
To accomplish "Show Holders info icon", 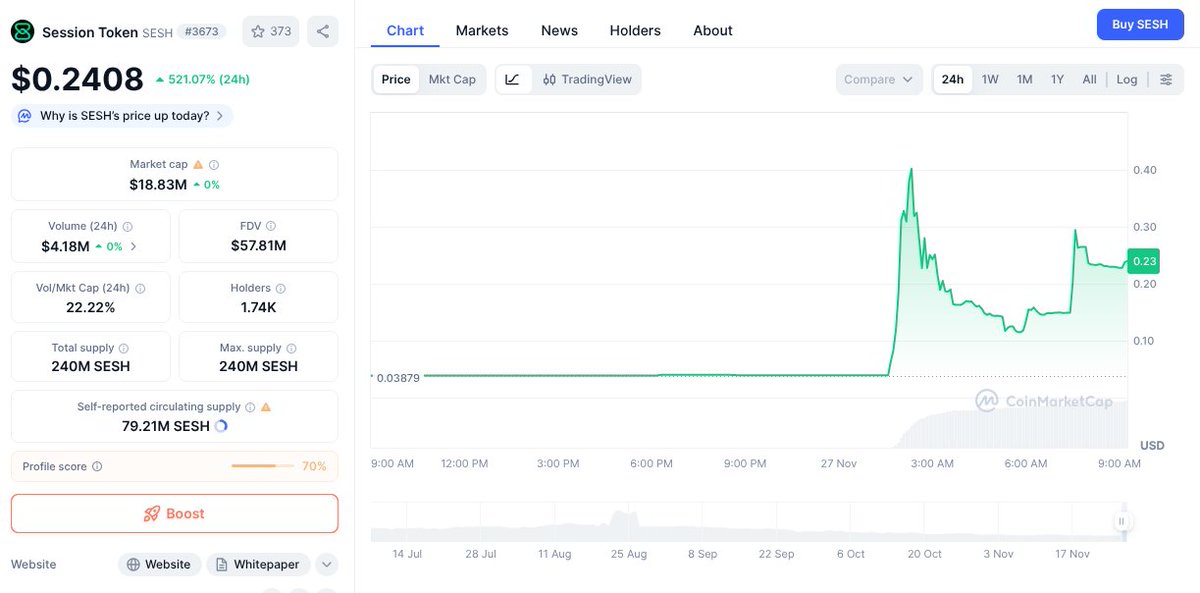I will 280,288.
